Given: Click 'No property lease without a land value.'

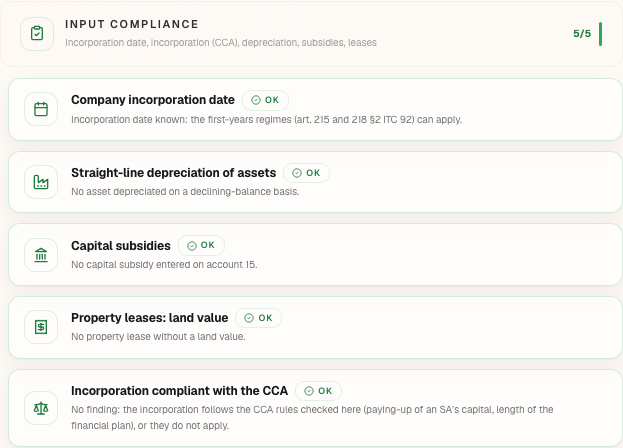Looking at the screenshot, I should [158, 336].
